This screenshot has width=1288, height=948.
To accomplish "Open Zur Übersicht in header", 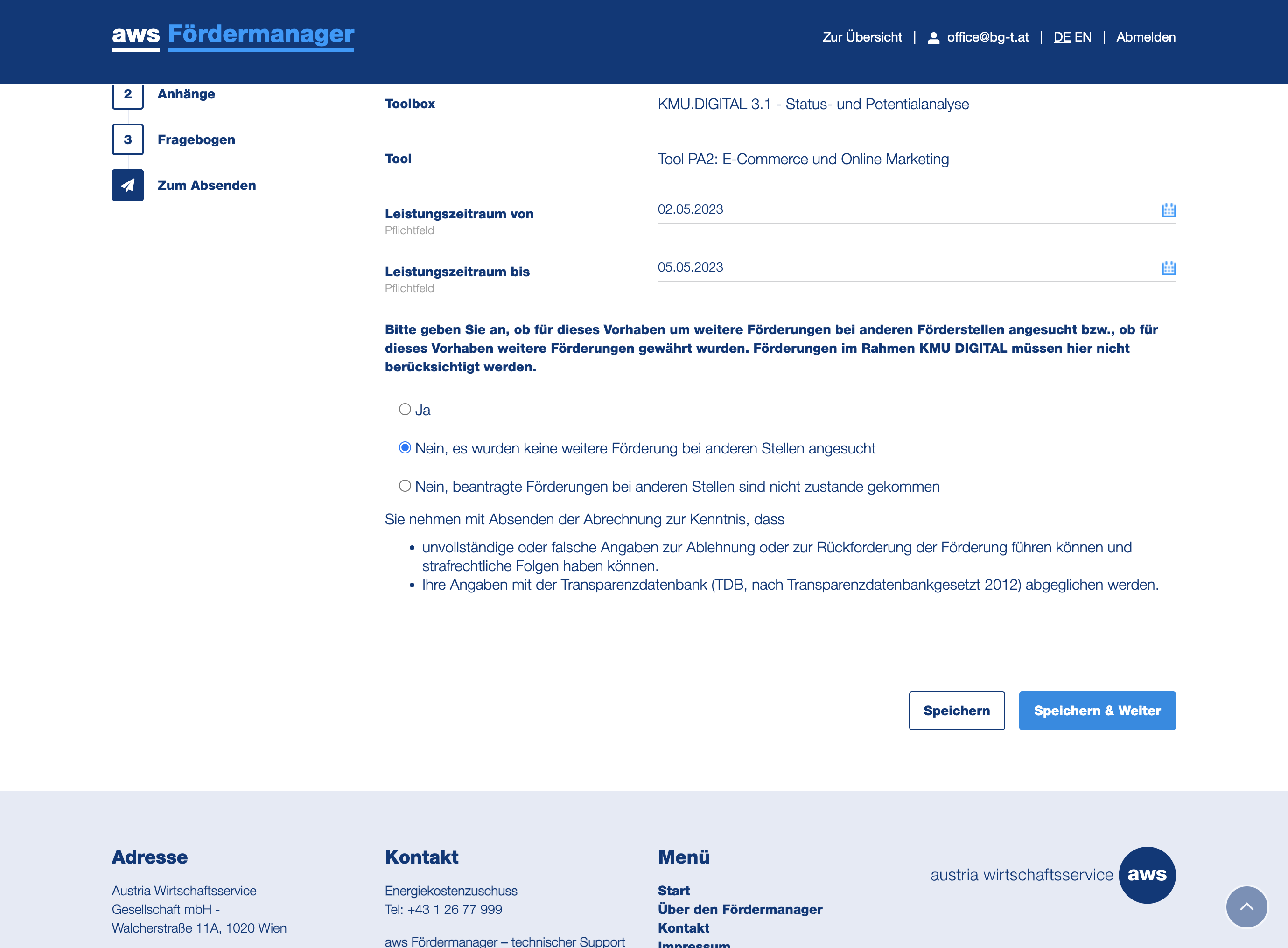I will (x=862, y=37).
